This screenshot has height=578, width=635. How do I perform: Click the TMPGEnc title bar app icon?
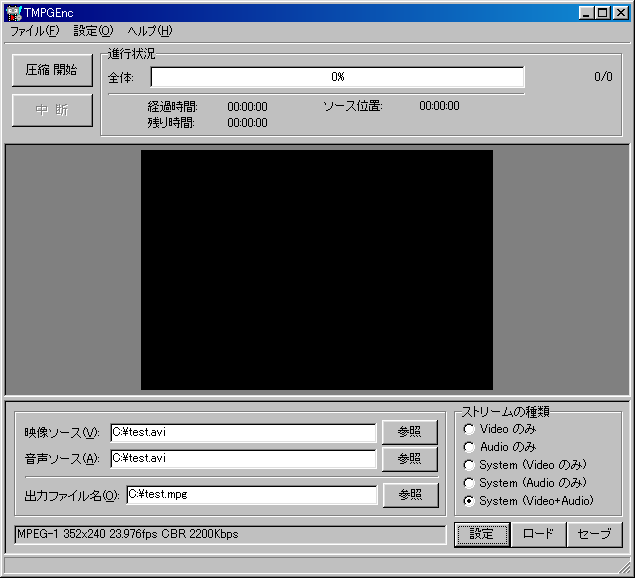coord(14,13)
